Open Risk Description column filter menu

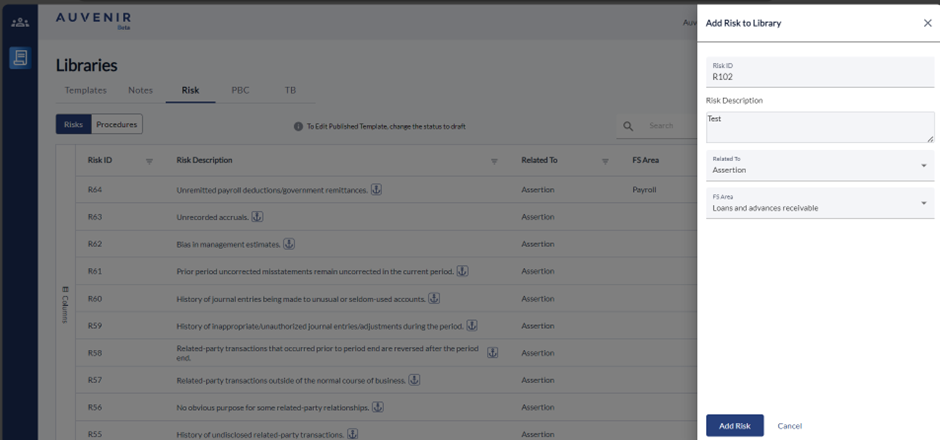[x=494, y=161]
